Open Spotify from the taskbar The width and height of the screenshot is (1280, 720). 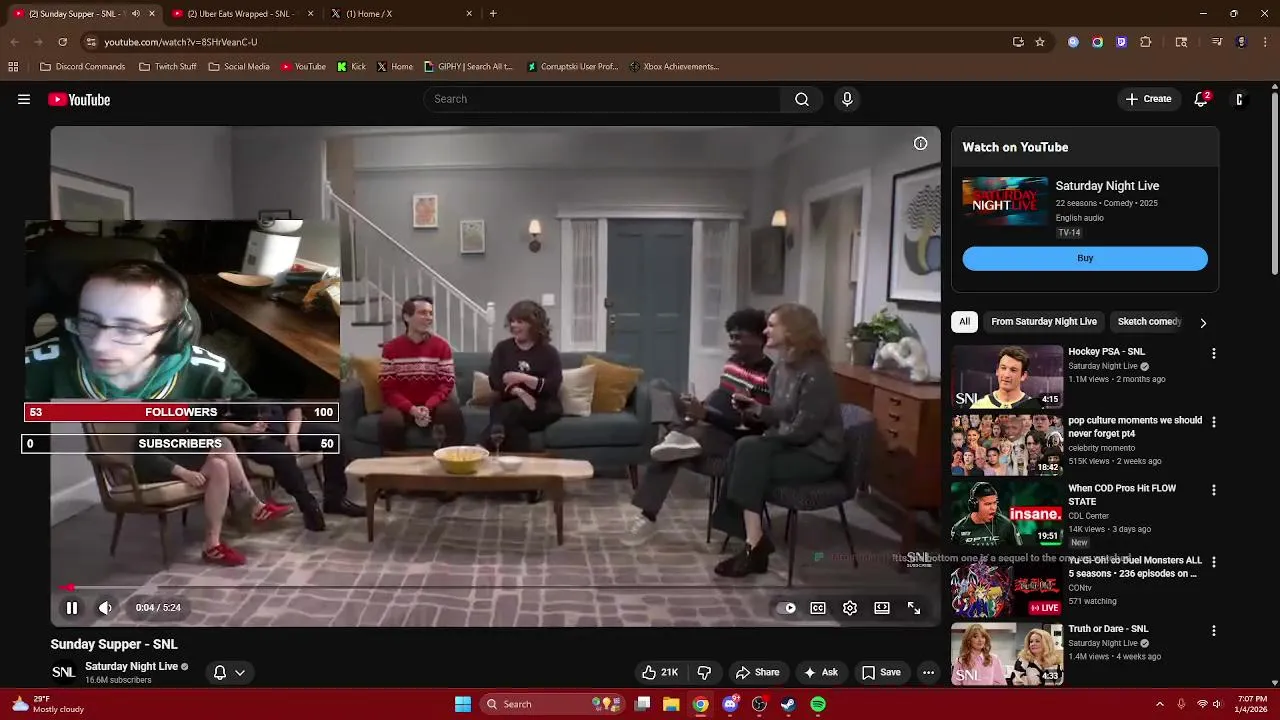[x=818, y=704]
